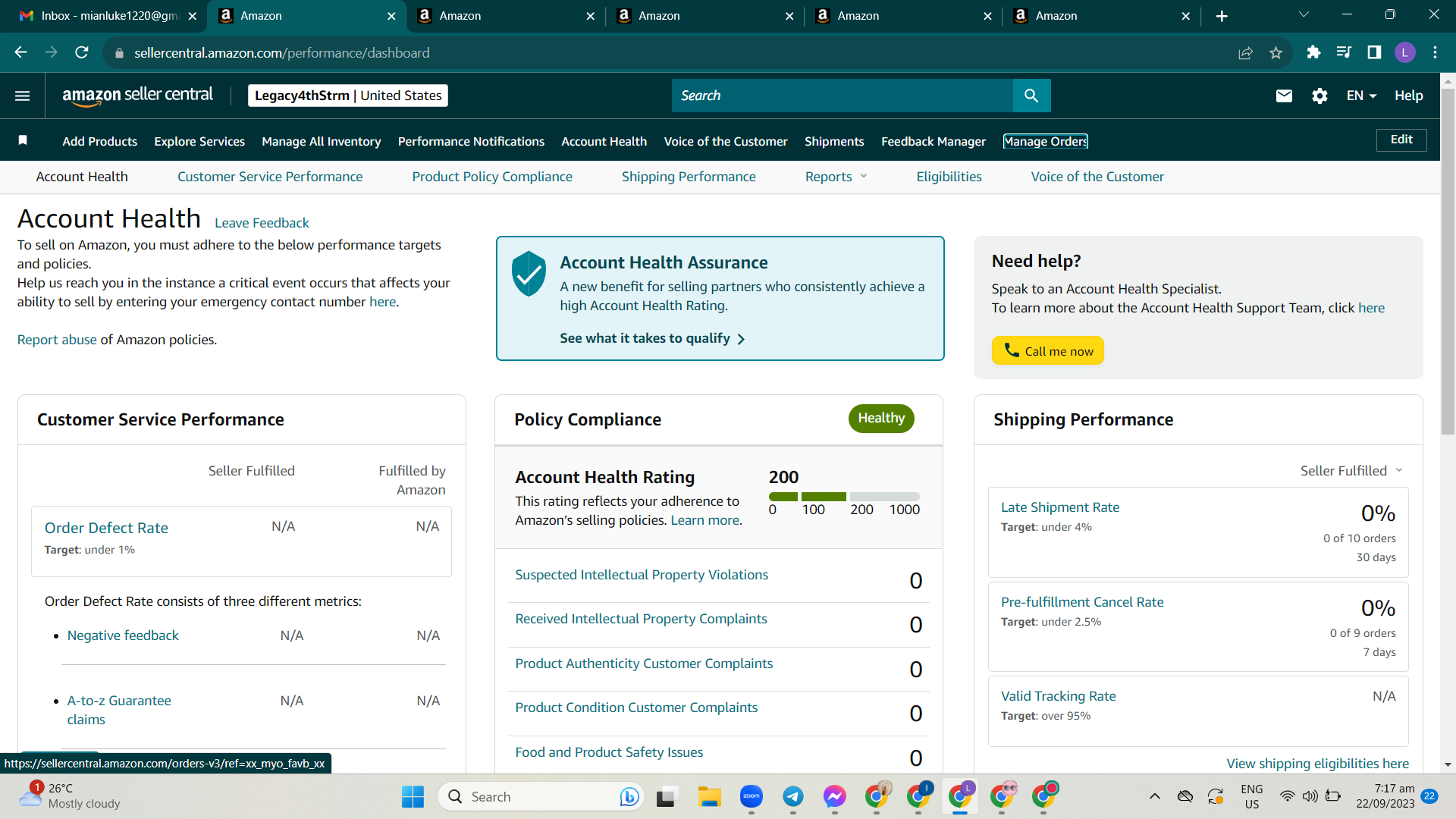Click View shipping eligibilities here
The width and height of the screenshot is (1456, 819).
pyautogui.click(x=1318, y=764)
